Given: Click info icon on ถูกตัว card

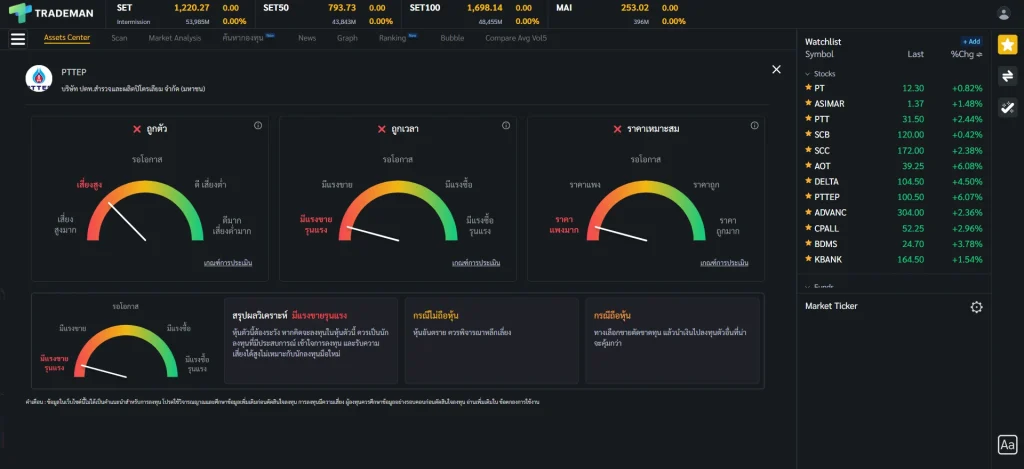Looking at the screenshot, I should [258, 126].
